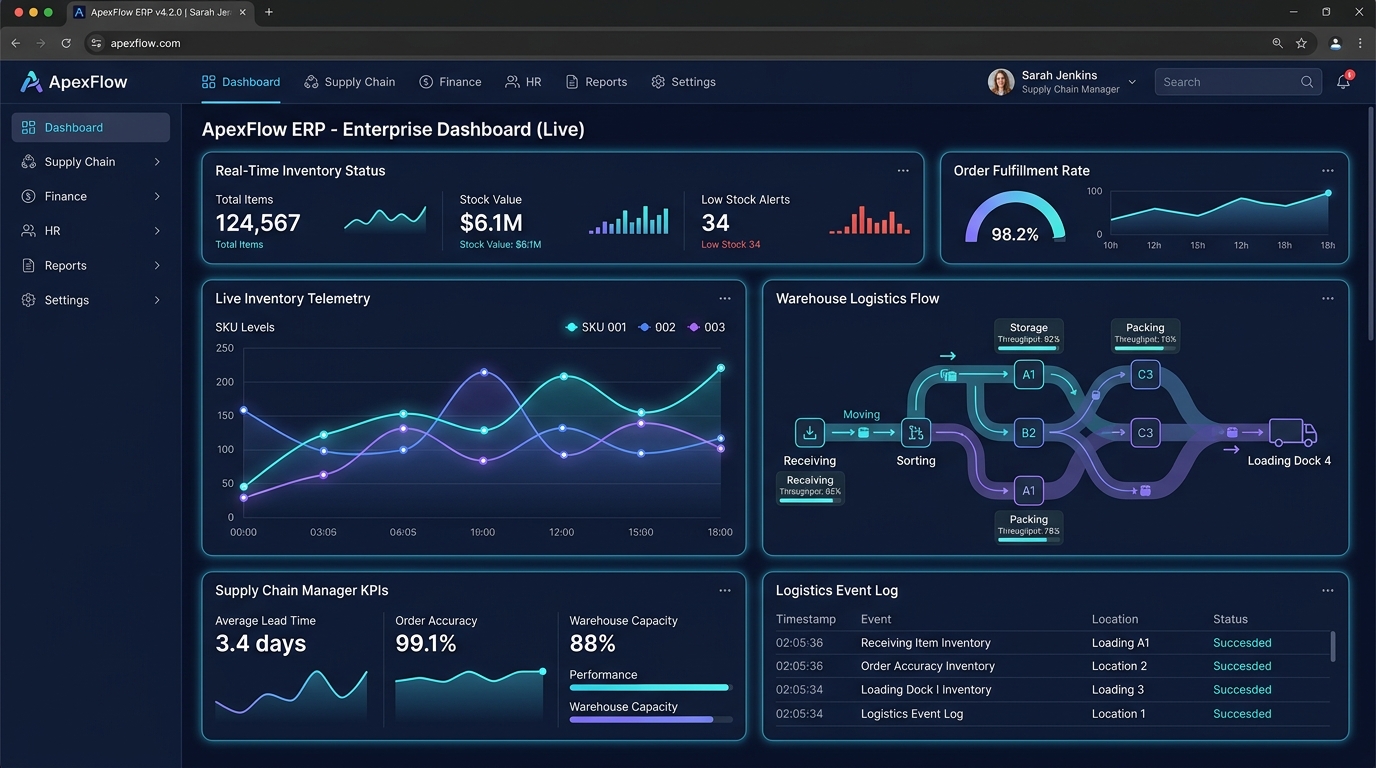Click the Logistics Event Log scrollbar
1376x768 pixels.
pos(1333,646)
